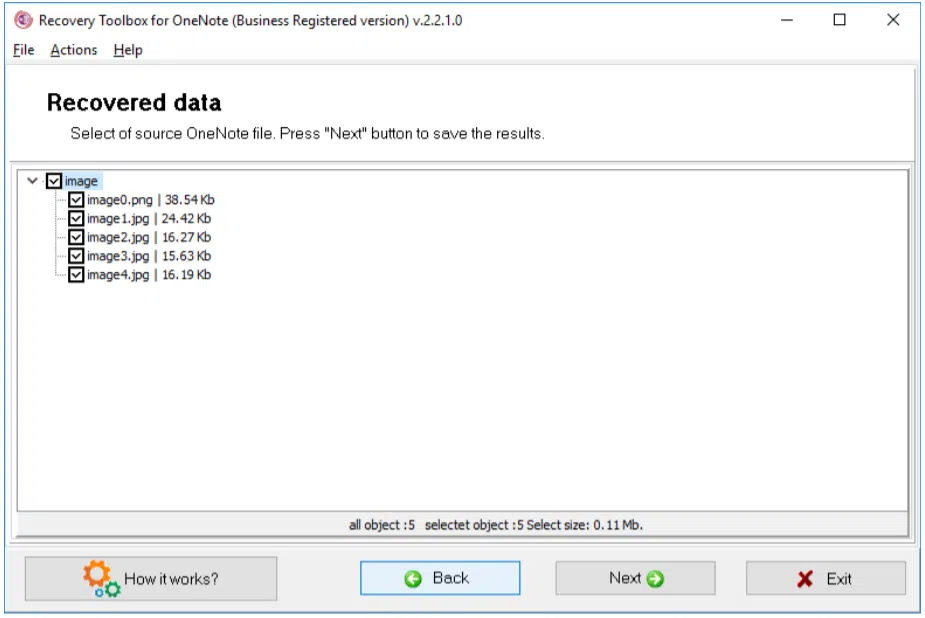Click the gears icon on How it works
The image size is (925, 618).
click(101, 578)
